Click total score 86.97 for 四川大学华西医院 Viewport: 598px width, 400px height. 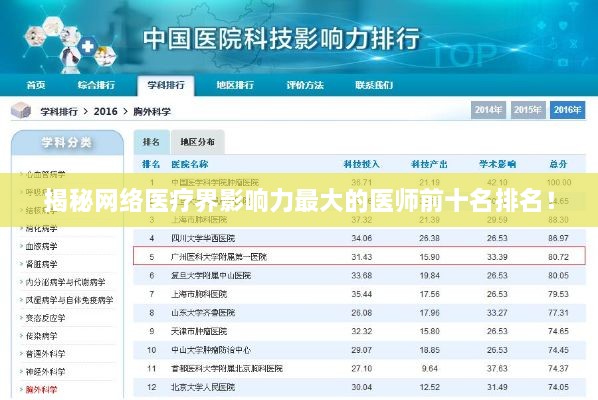click(558, 238)
